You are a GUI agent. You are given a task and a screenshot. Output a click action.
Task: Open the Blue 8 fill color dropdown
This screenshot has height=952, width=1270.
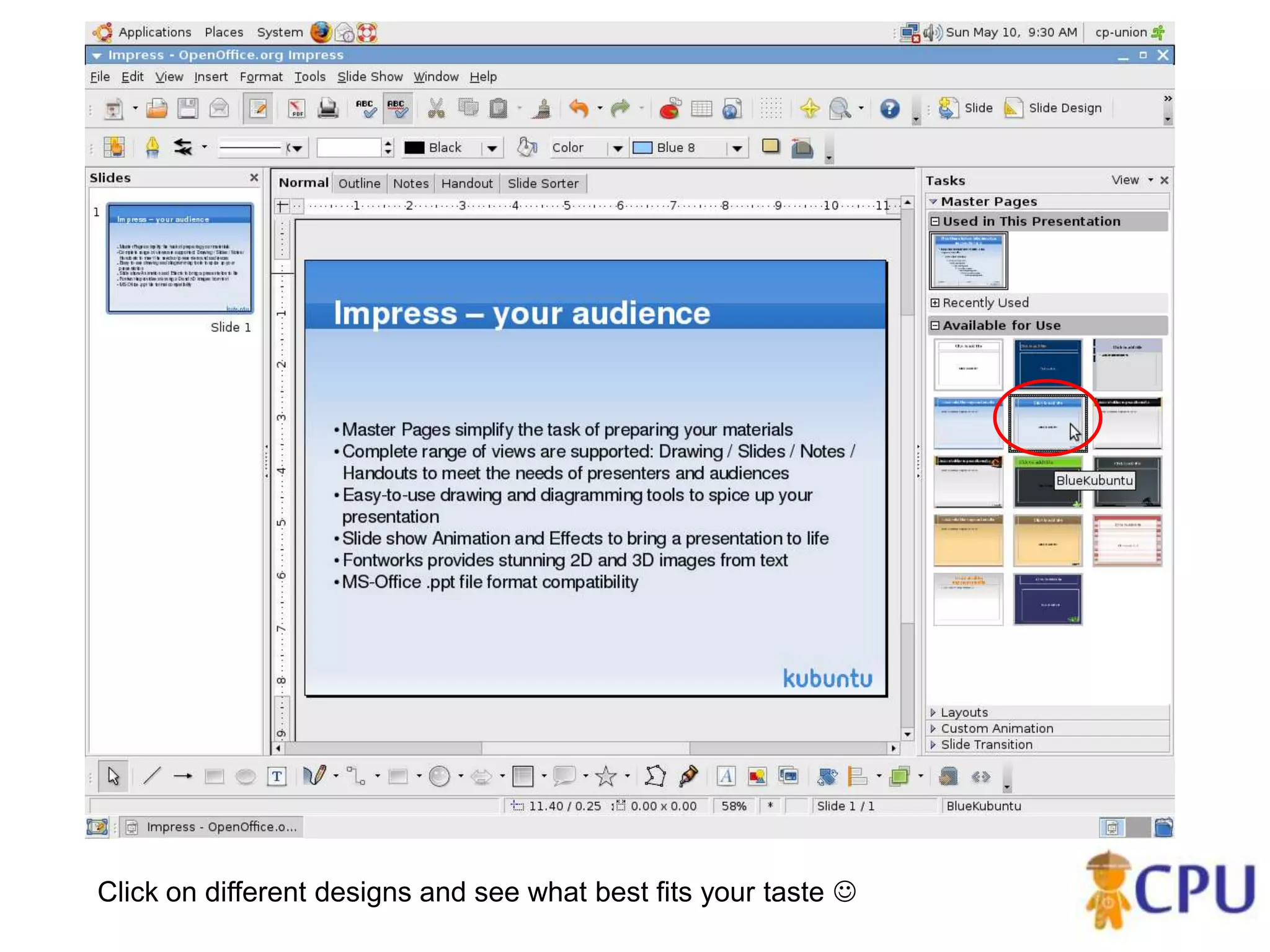737,148
